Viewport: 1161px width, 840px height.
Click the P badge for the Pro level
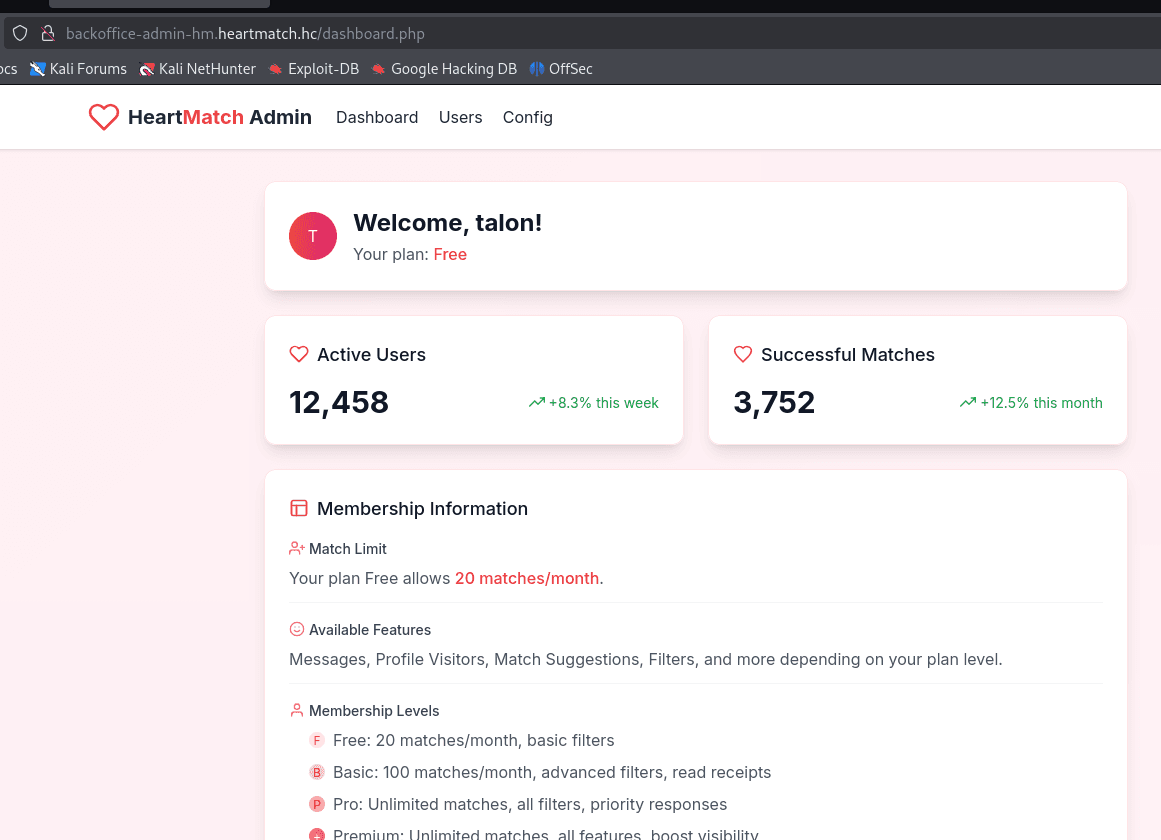point(317,804)
